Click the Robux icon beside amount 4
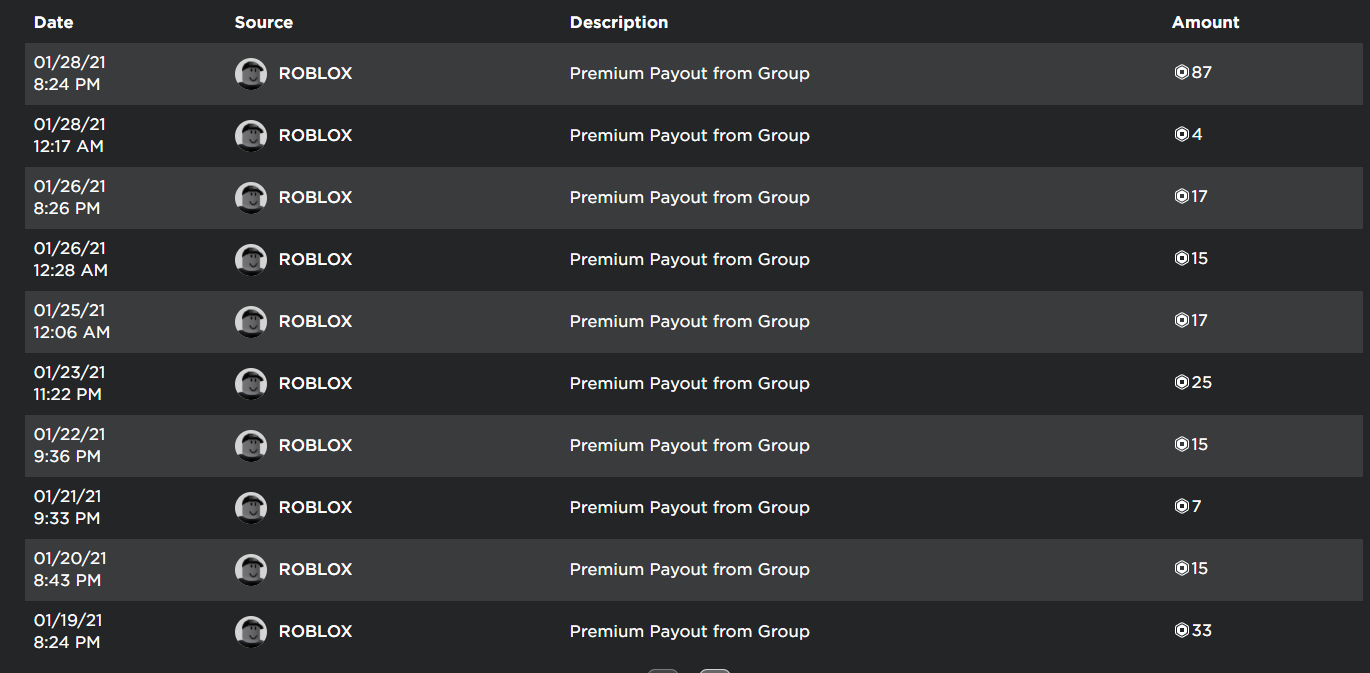Image resolution: width=1370 pixels, height=673 pixels. [x=1181, y=134]
